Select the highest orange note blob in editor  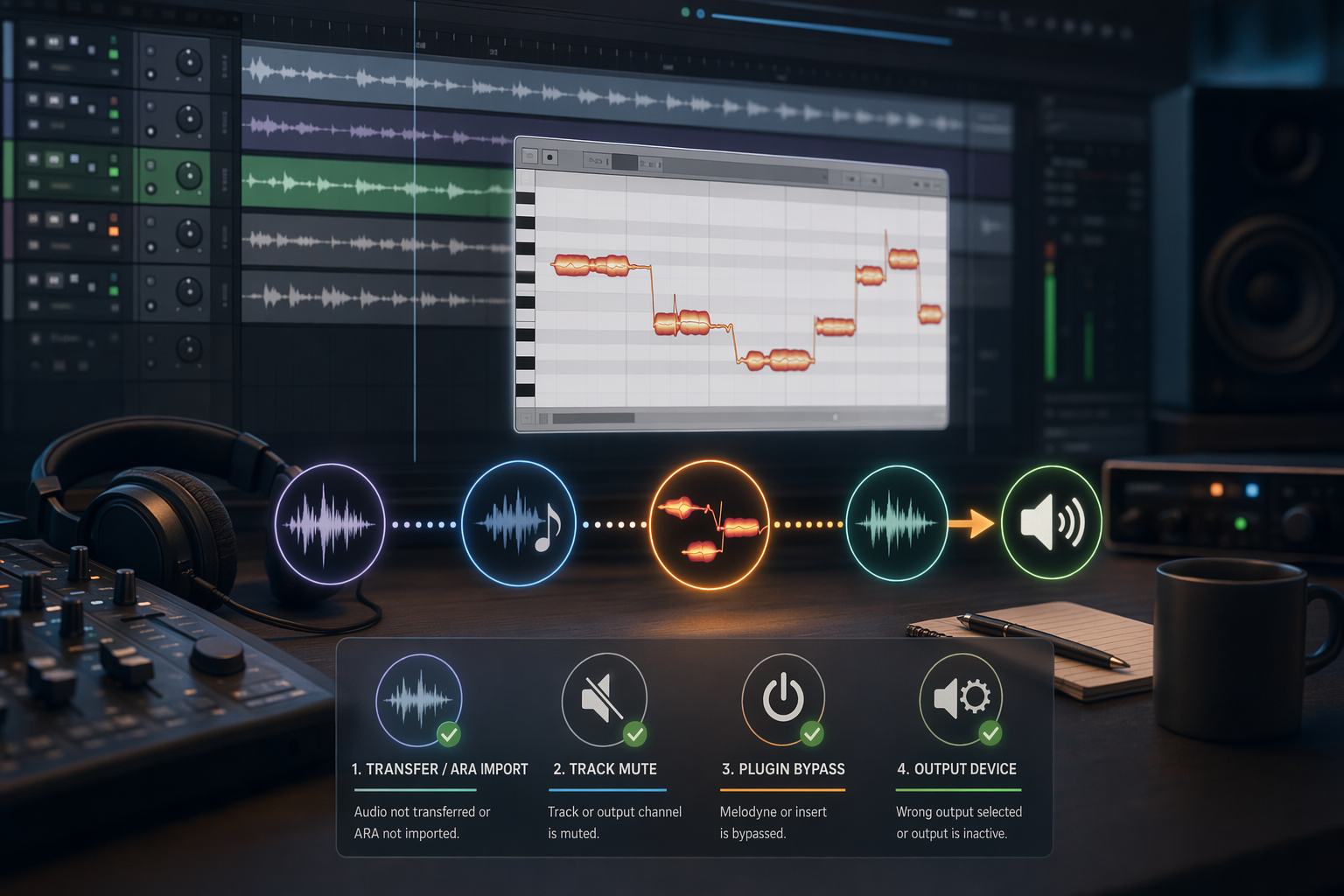(903, 258)
